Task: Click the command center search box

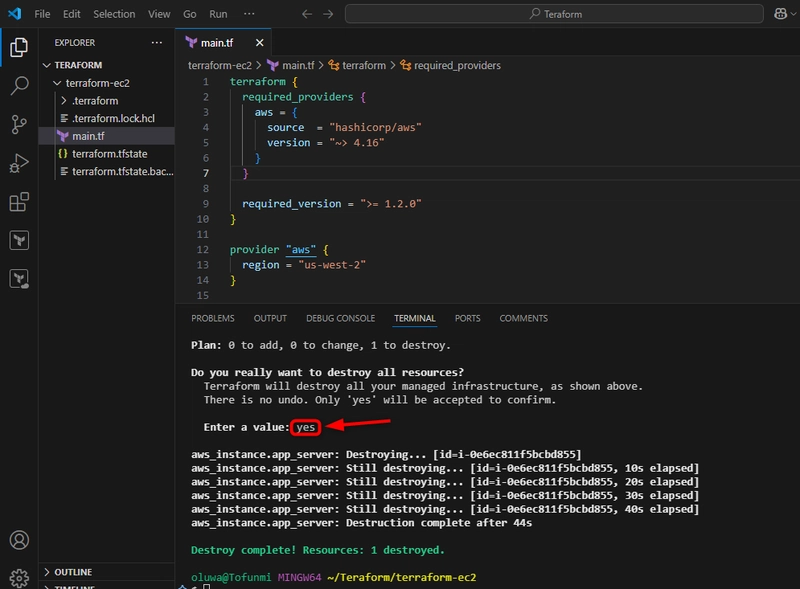Action: [554, 14]
